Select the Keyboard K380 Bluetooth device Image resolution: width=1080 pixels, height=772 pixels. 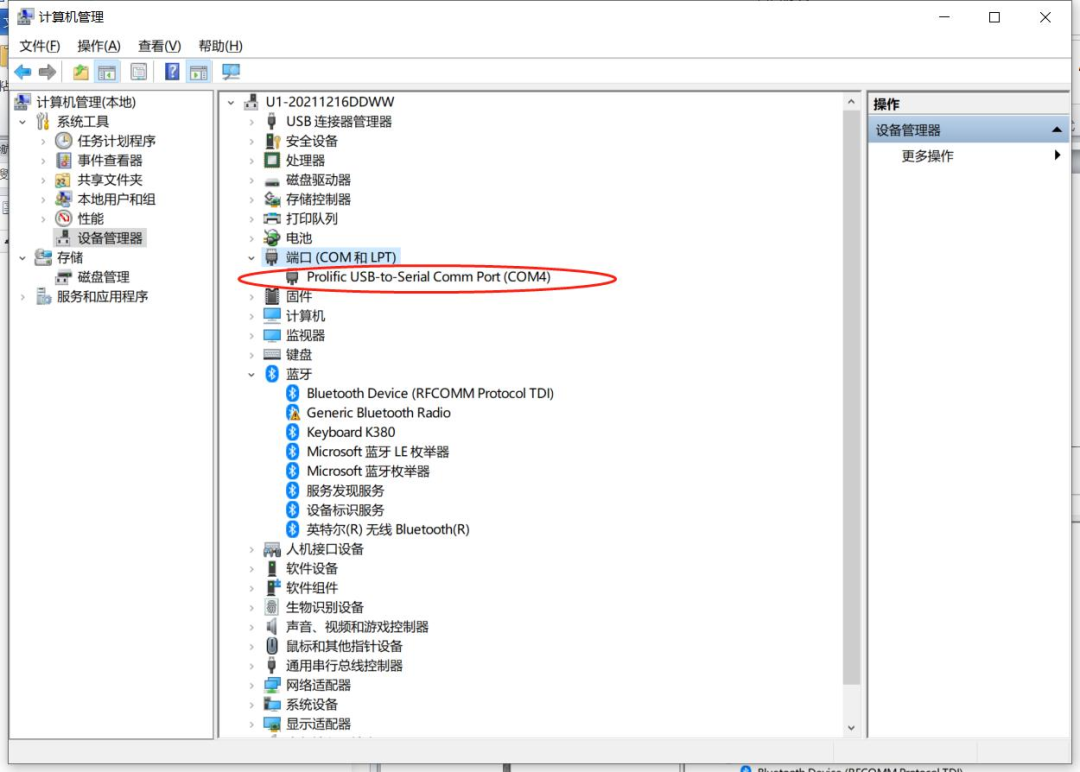(x=350, y=432)
